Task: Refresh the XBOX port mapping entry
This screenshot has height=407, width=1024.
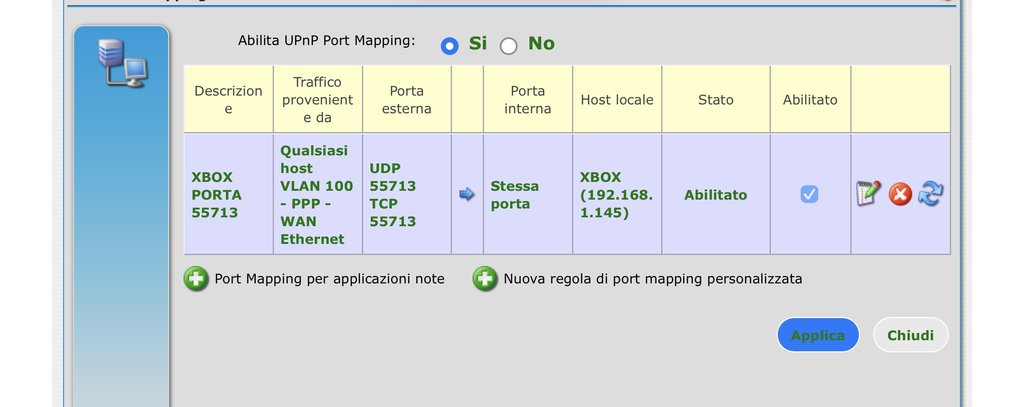Action: [931, 194]
